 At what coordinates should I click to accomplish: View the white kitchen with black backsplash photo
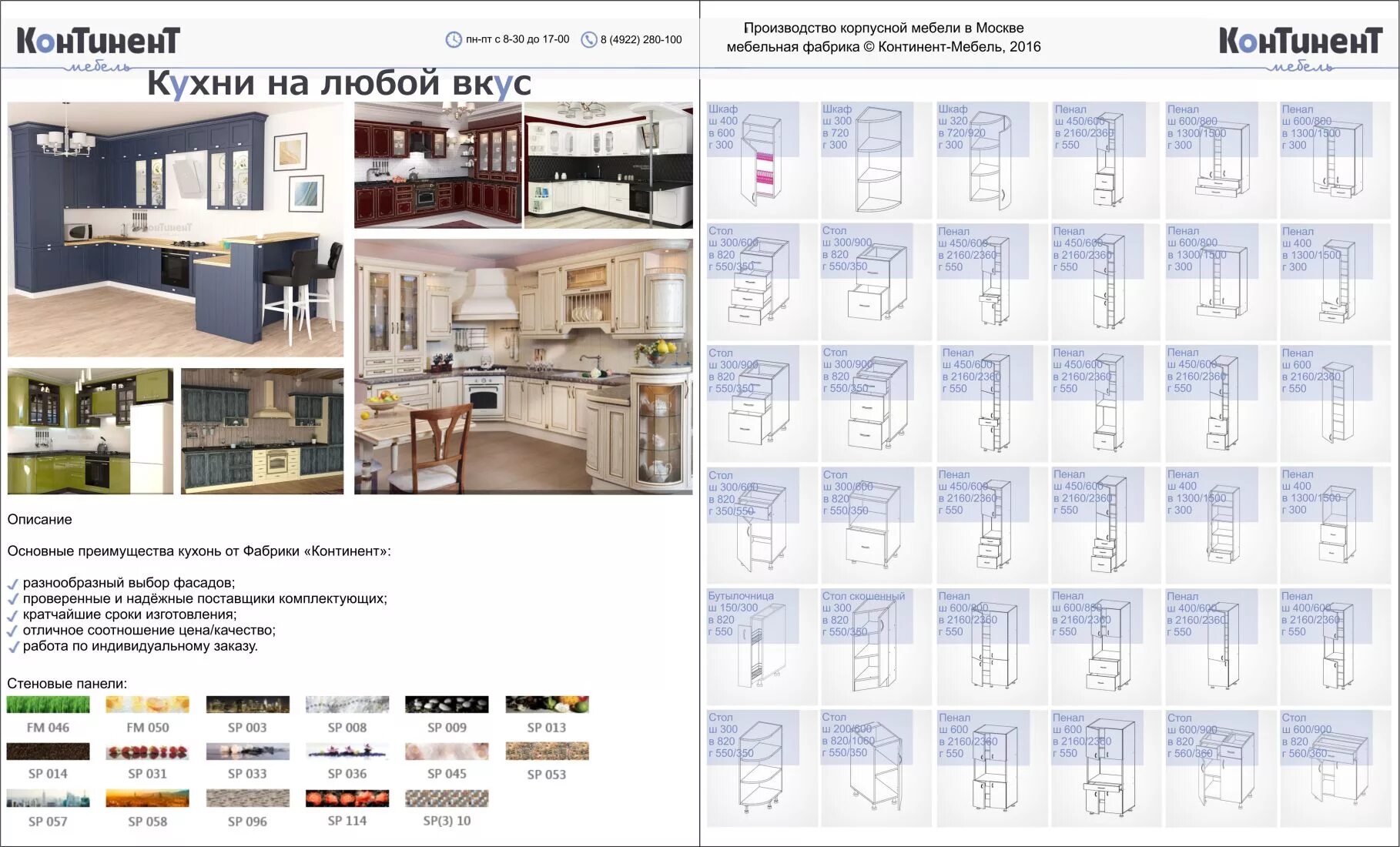pyautogui.click(x=608, y=165)
